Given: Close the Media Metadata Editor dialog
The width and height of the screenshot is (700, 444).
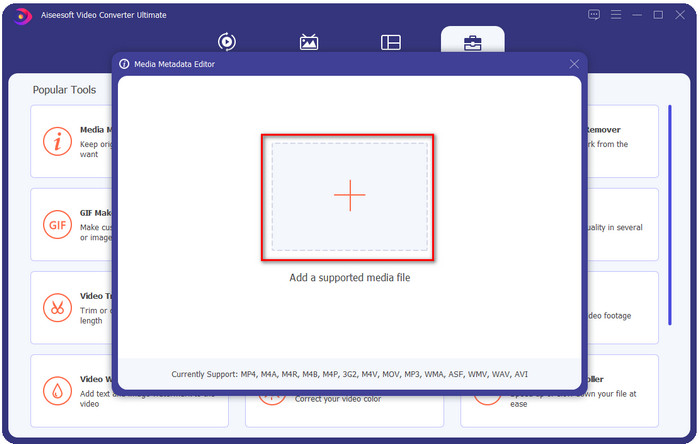Looking at the screenshot, I should [x=574, y=64].
